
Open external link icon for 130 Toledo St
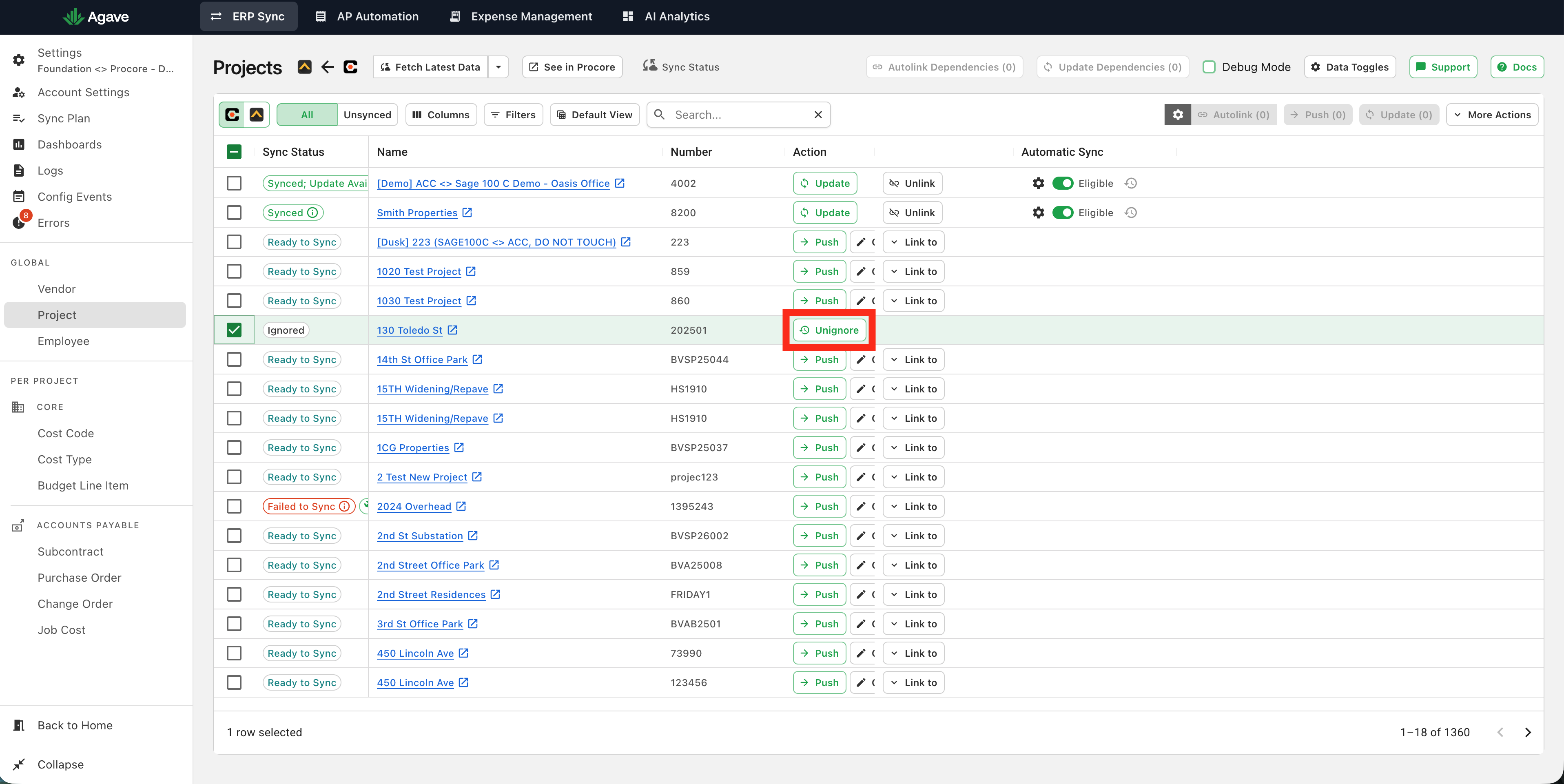coord(452,330)
